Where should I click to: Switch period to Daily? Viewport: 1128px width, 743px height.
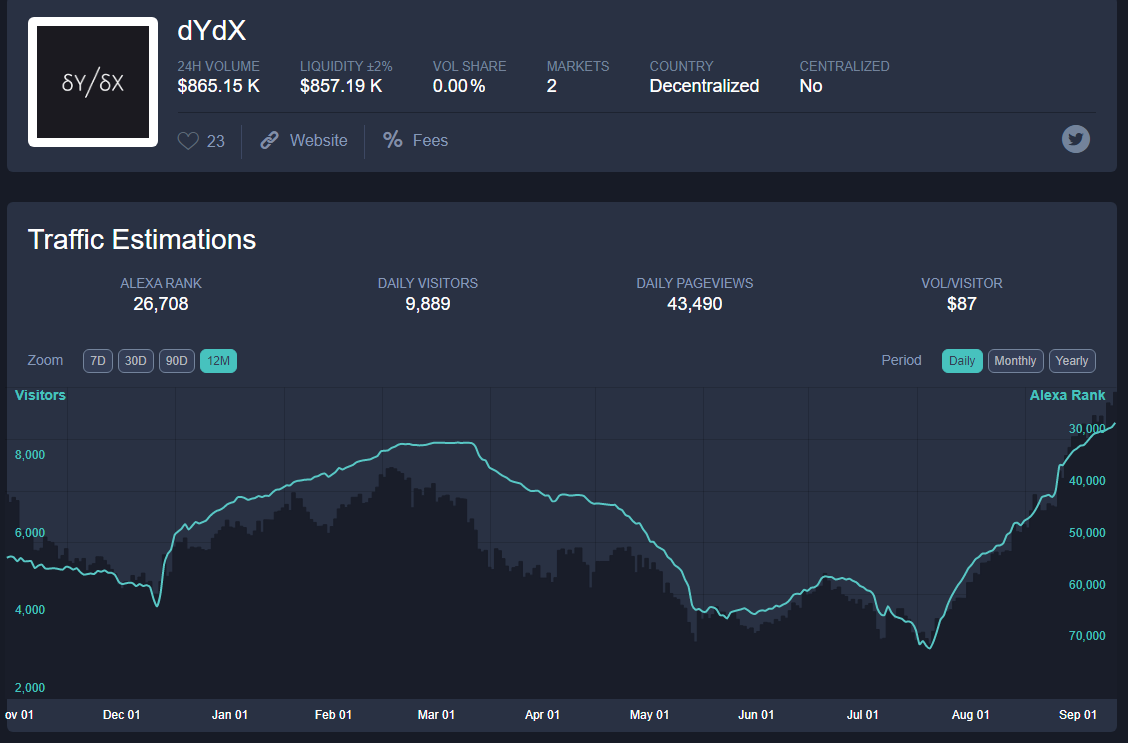click(x=962, y=360)
